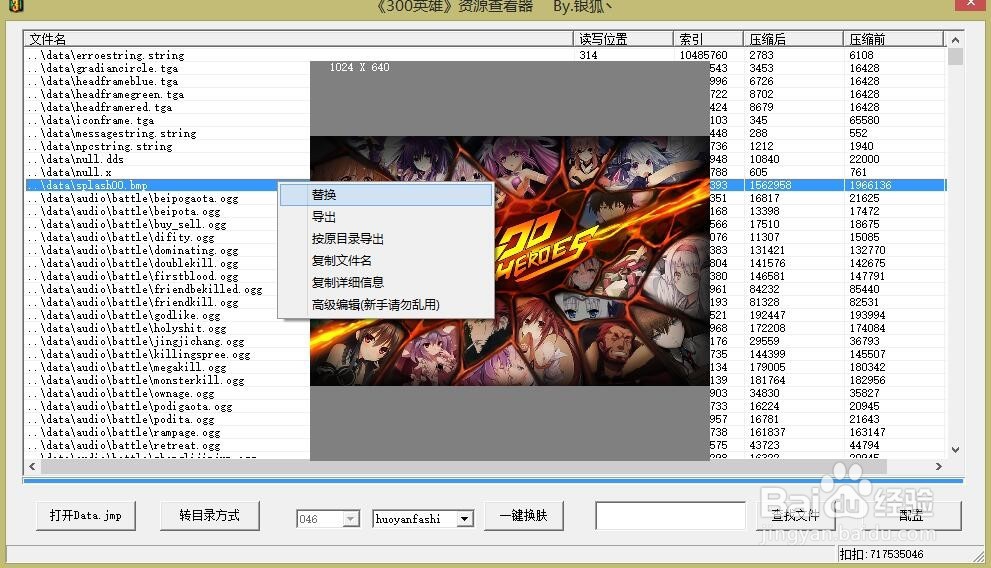This screenshot has width=991, height=568.
Task: Select row ..\data\audio\battle\firstblood.ogg
Action: (x=485, y=276)
